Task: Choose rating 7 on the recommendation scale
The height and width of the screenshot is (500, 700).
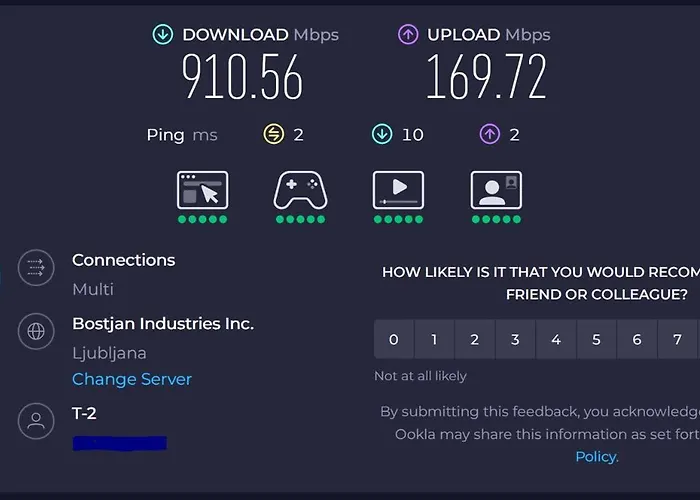Action: click(x=677, y=340)
